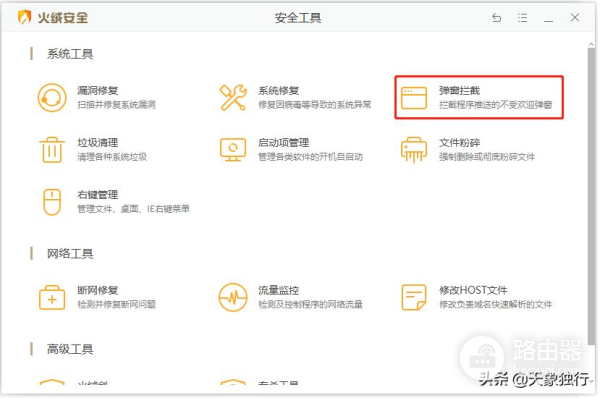Select the 漏洞修复 title text
The image size is (600, 398).
pos(98,91)
